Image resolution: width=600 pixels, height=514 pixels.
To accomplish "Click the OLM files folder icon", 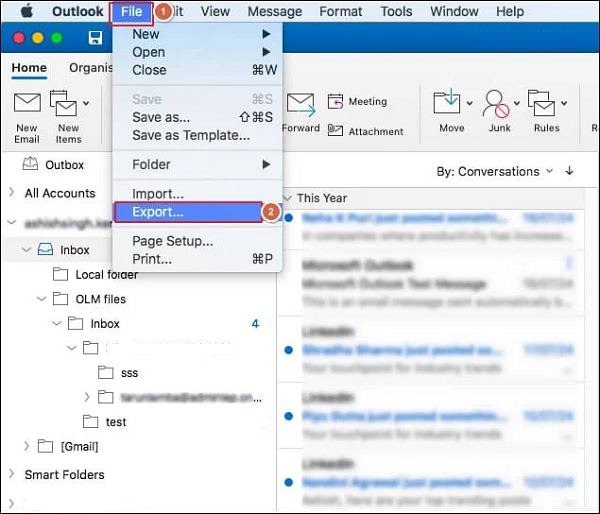I will (60, 299).
